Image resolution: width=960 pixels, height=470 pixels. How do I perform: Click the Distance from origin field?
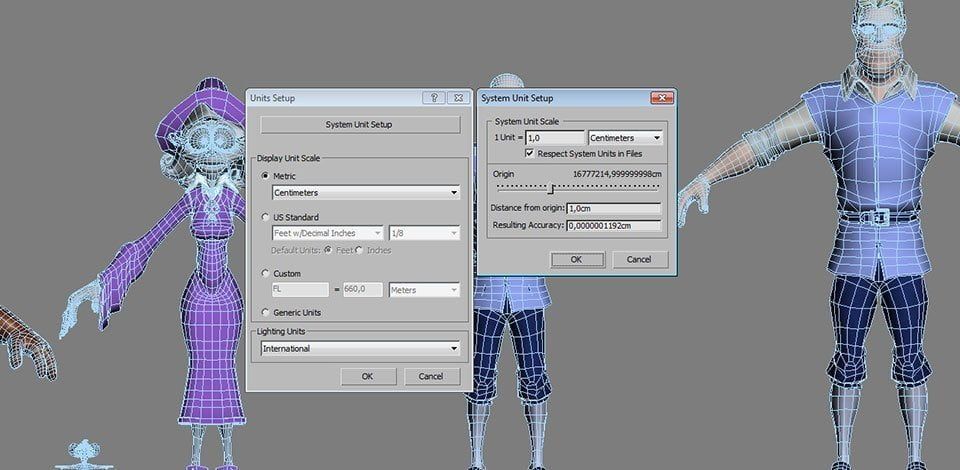(x=613, y=209)
